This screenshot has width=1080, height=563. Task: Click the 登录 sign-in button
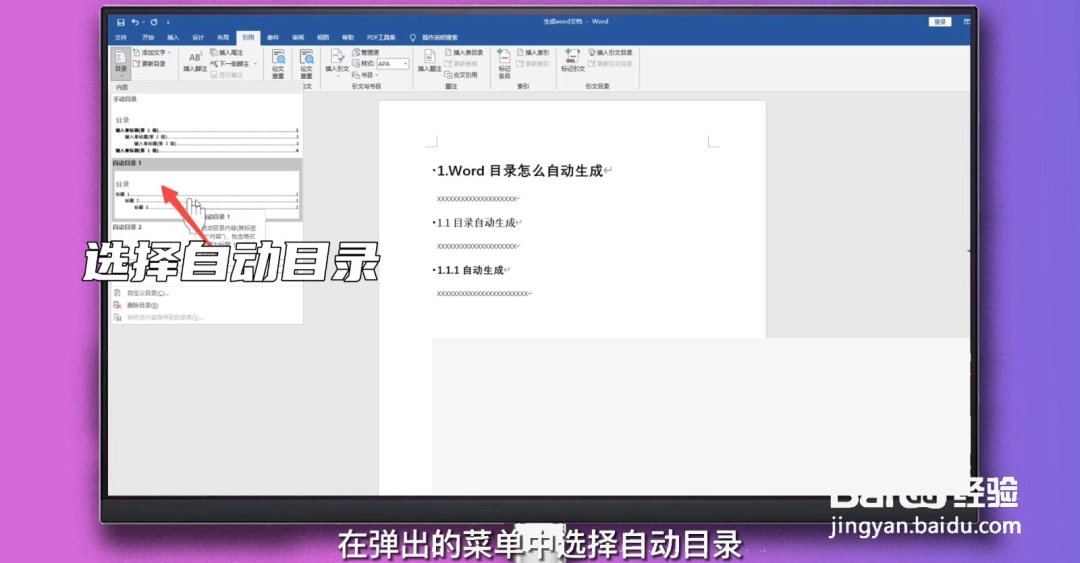tap(940, 22)
